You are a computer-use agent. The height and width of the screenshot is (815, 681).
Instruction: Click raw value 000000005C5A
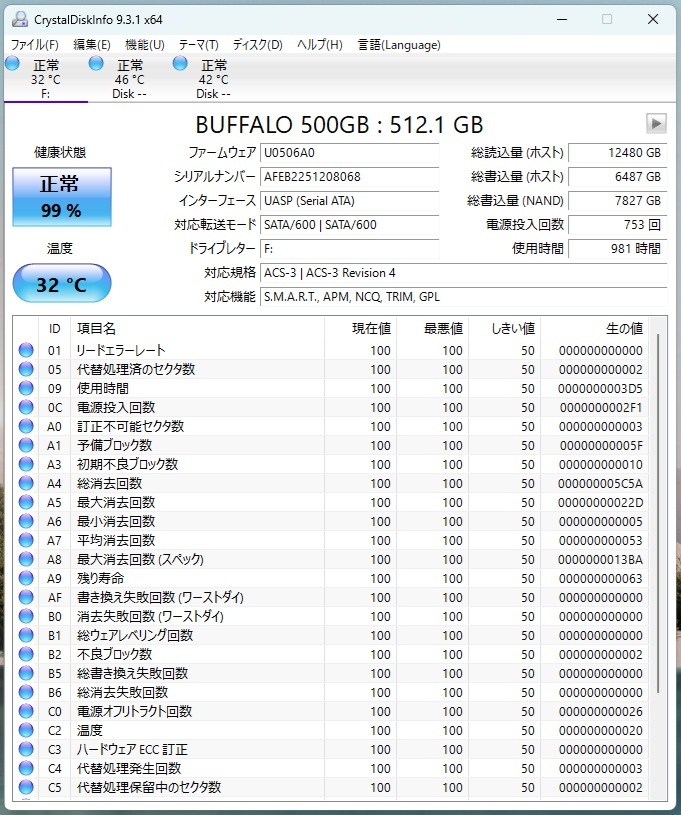(600, 484)
